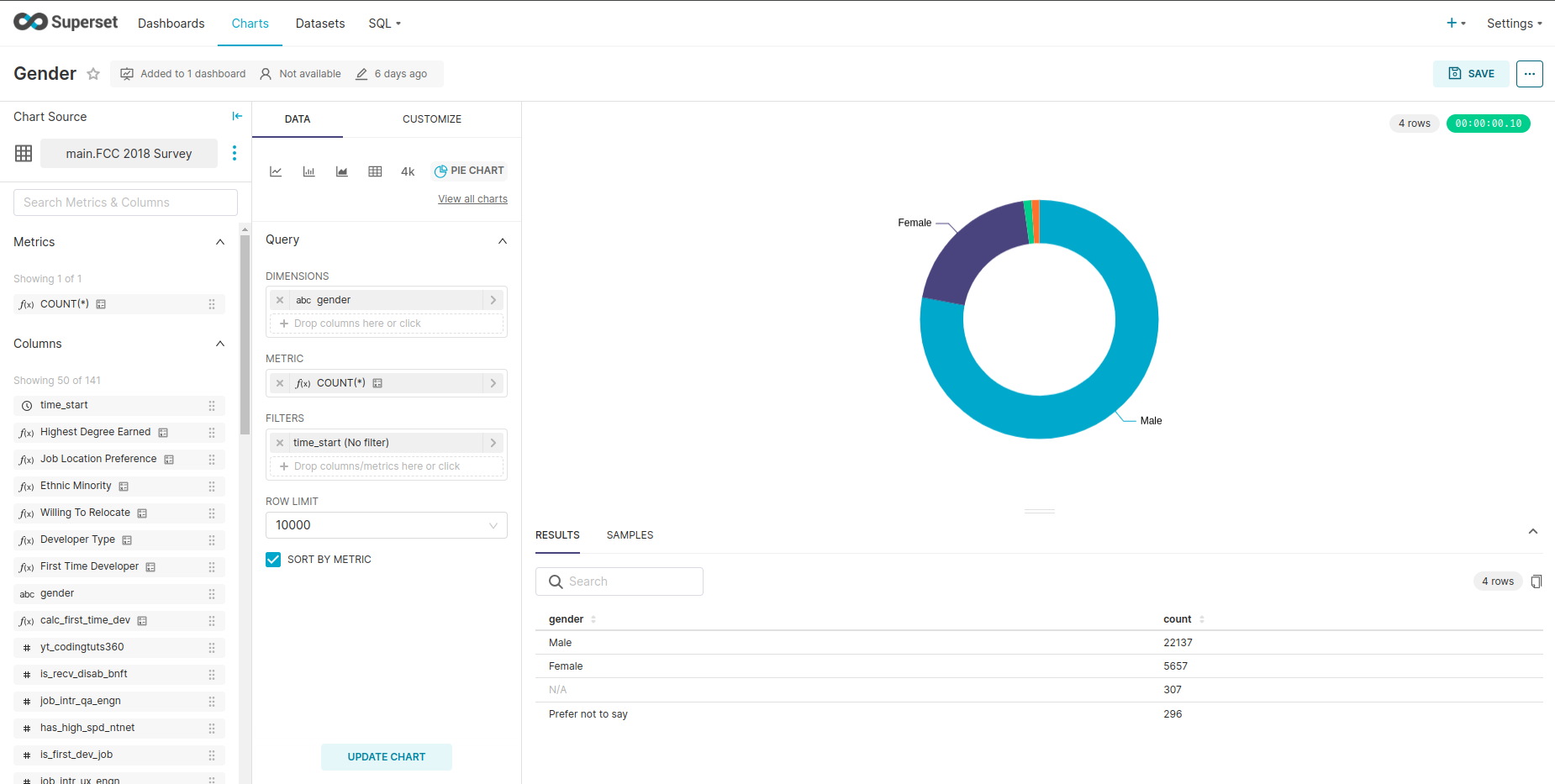Switch to the Customize tab
Screen dimensions: 1555x784
point(431,118)
